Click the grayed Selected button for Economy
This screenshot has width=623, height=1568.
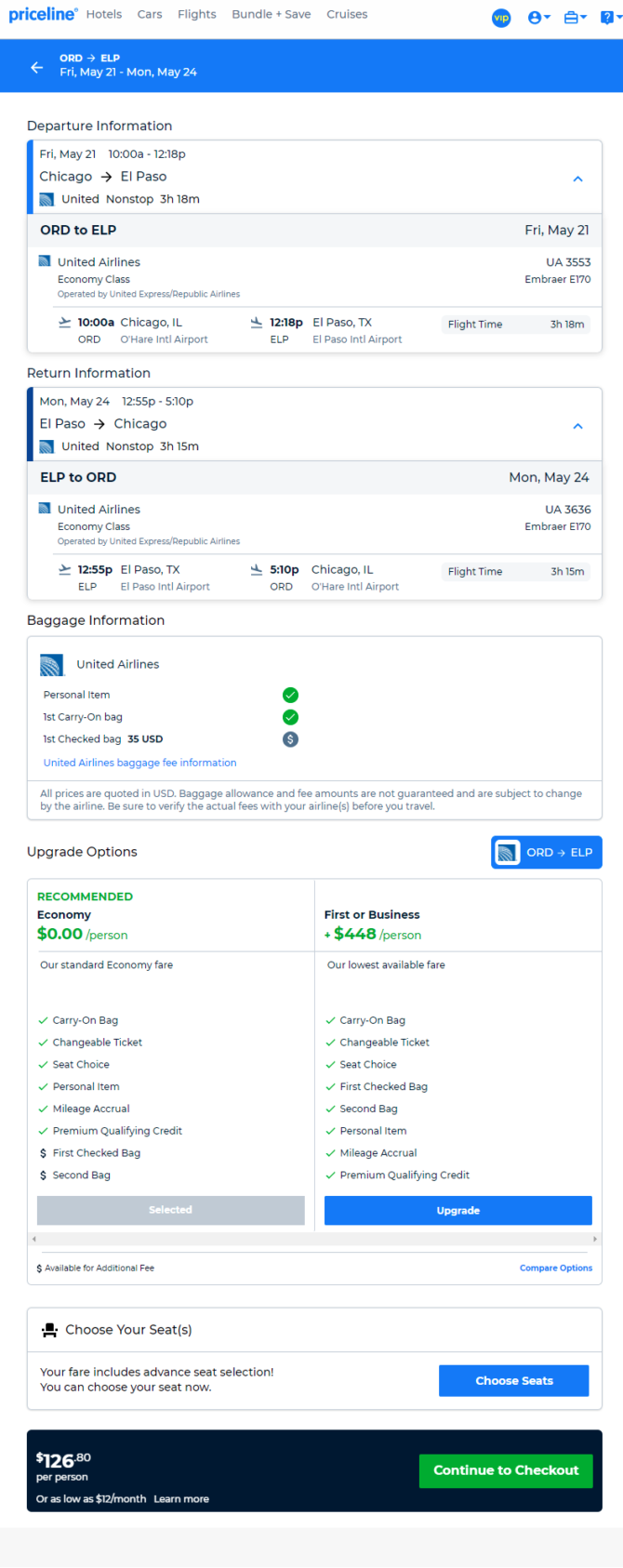click(x=170, y=1210)
